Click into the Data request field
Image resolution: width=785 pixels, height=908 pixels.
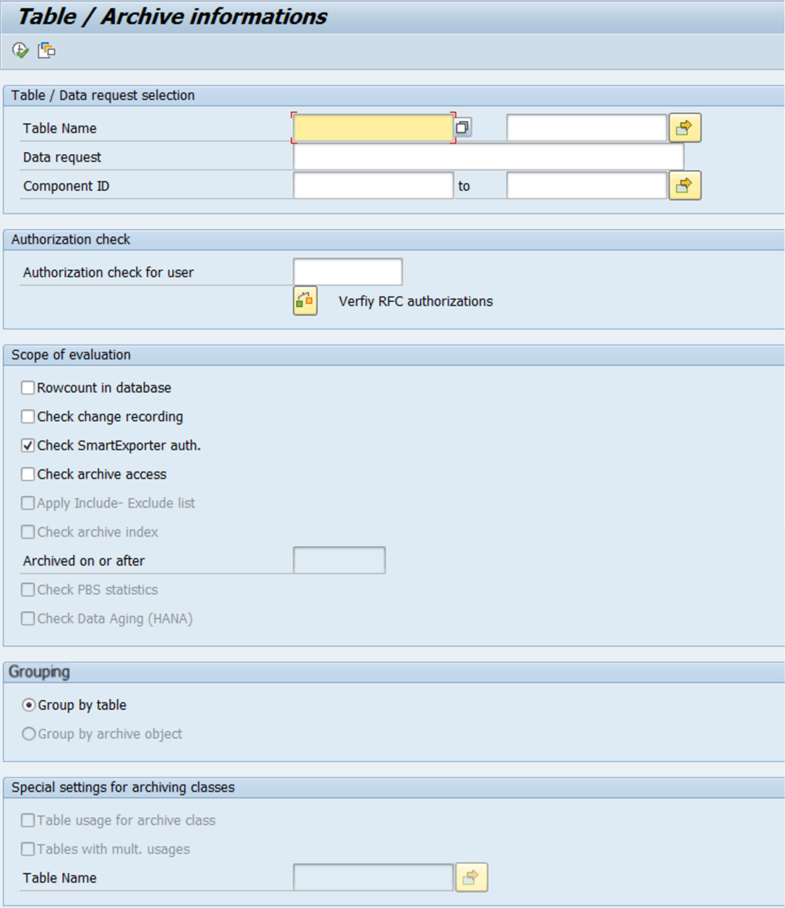coord(488,157)
